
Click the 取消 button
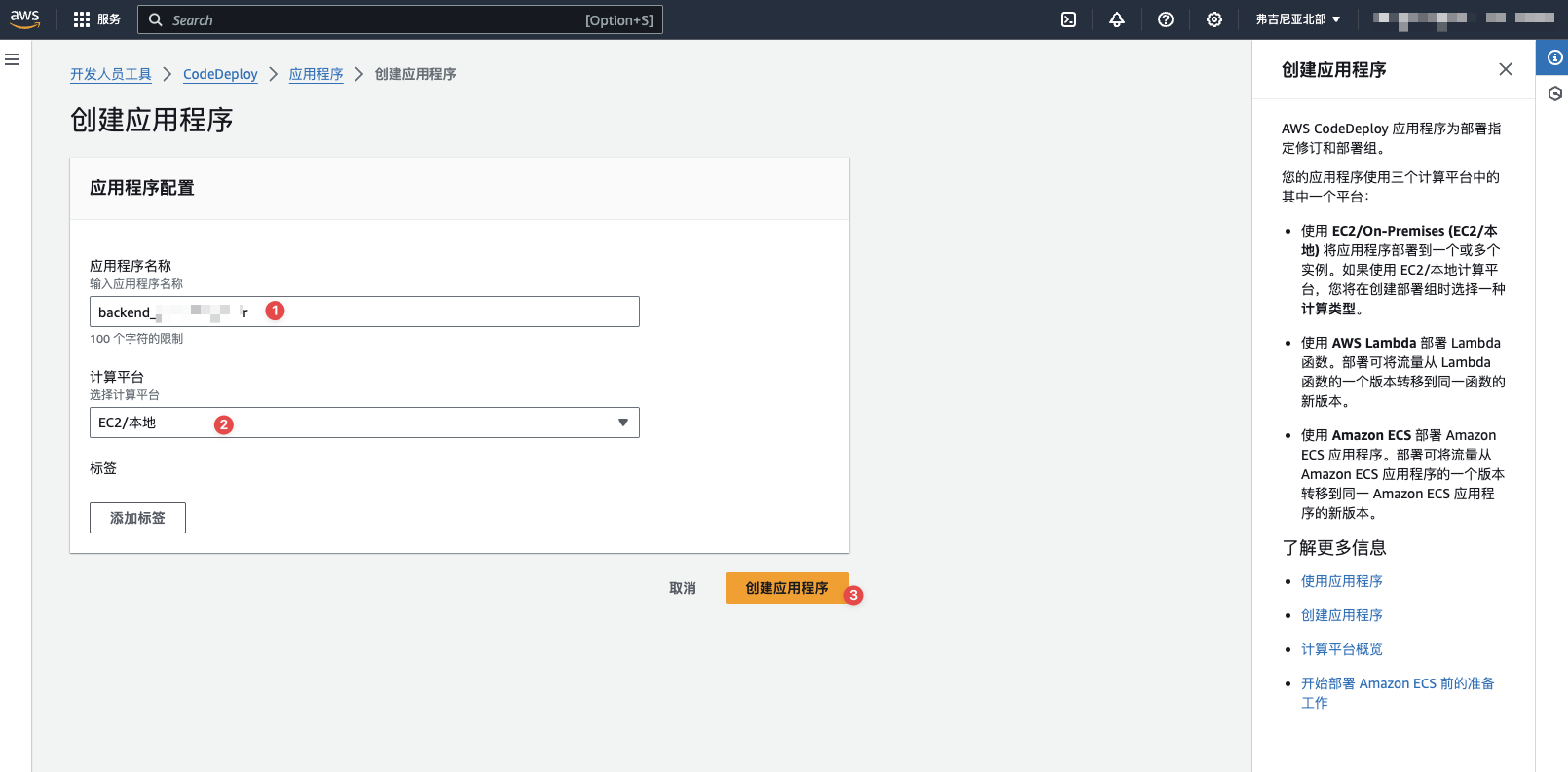[683, 588]
